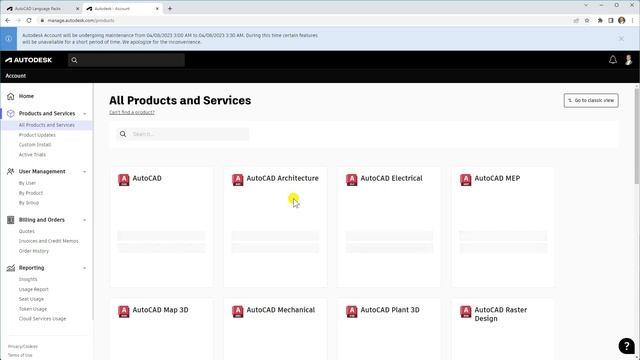The height and width of the screenshot is (360, 640).
Task: Collapse Reporting section chevron
Action: click(85, 268)
